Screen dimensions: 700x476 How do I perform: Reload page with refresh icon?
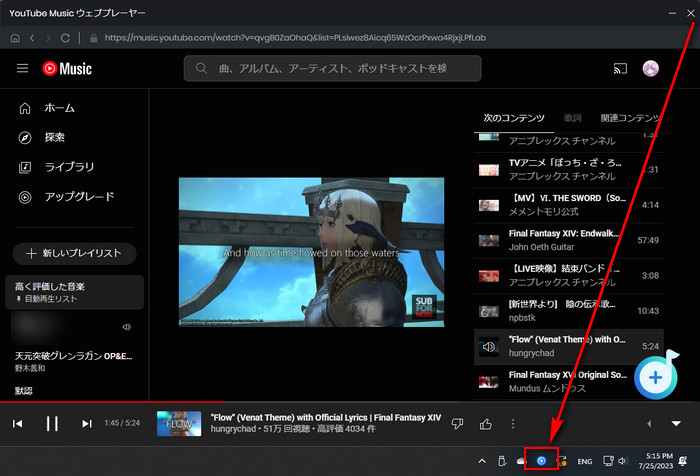[x=65, y=38]
